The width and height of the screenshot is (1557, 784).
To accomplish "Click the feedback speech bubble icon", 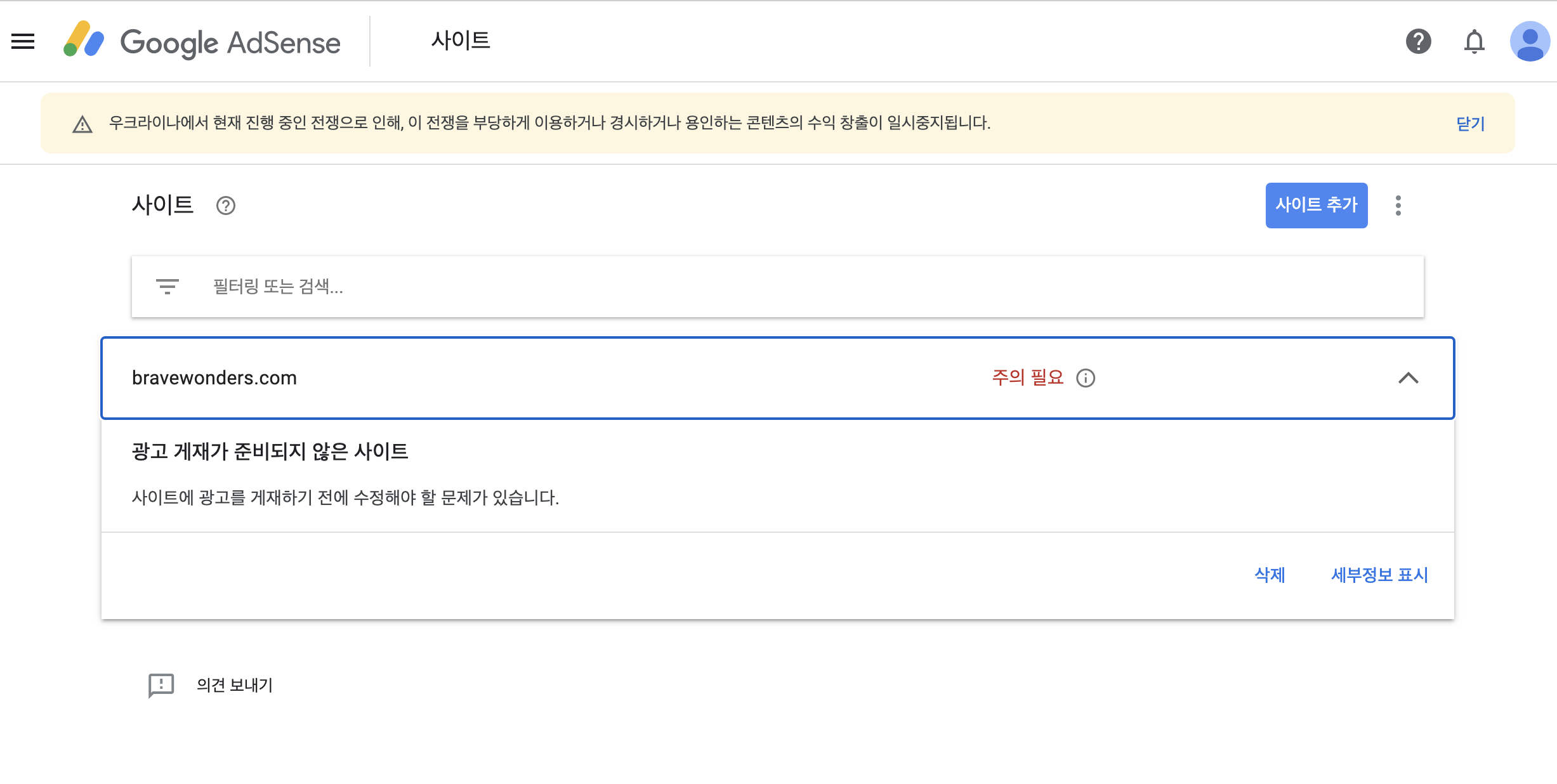I will [161, 685].
